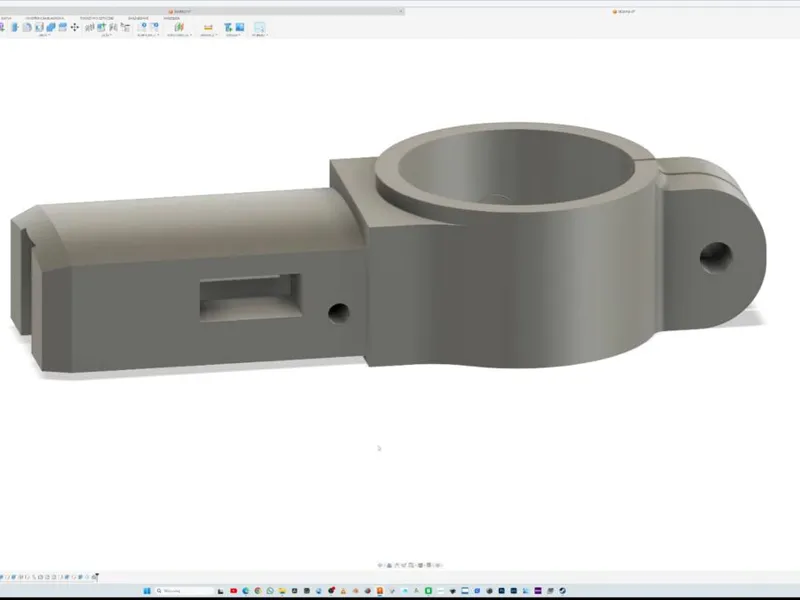Viewport: 800px width, 600px height.
Task: Click the Insert image canvas icon
Action: coord(240,27)
